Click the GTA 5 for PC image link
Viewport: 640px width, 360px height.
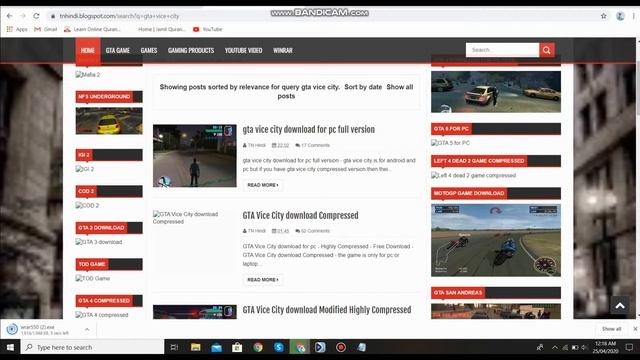451,143
